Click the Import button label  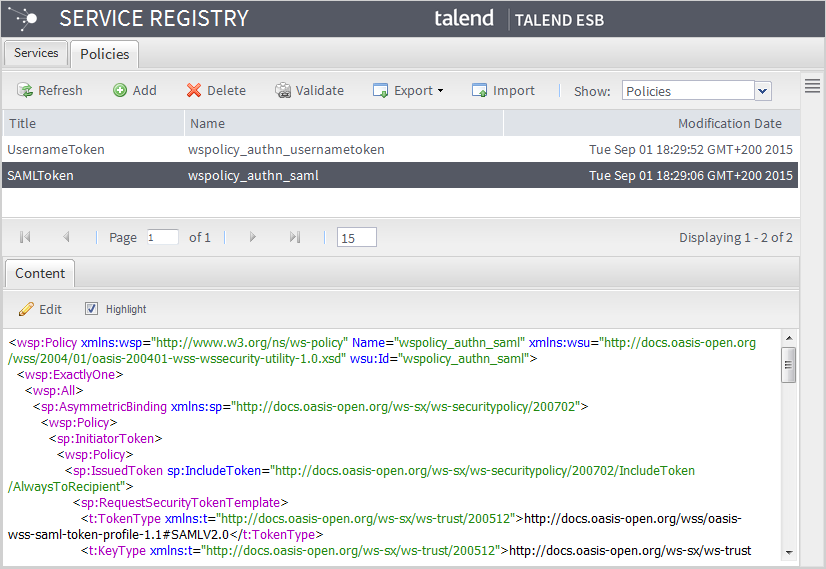coord(514,91)
